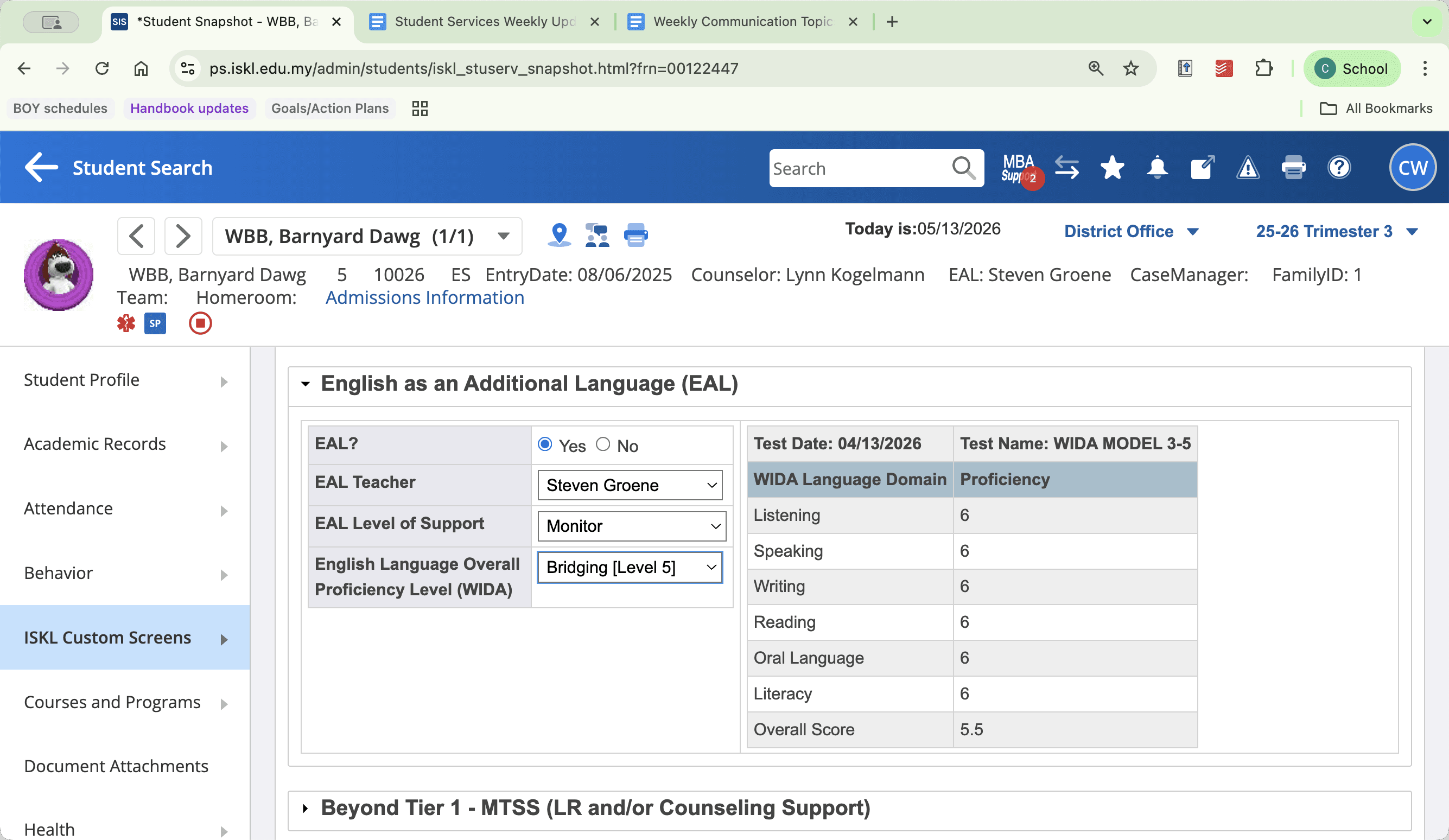Select the EAL Yes radio button
Screen dimensions: 1449x840
coord(544,444)
